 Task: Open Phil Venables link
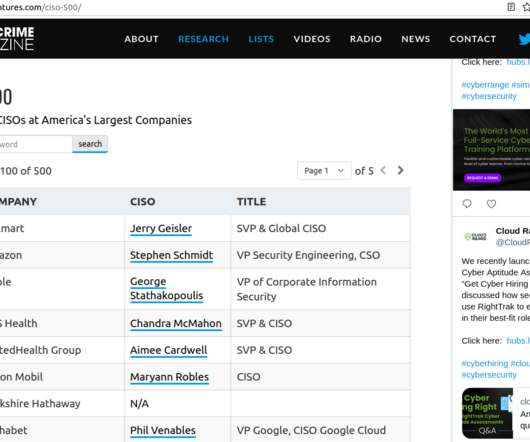(x=163, y=430)
